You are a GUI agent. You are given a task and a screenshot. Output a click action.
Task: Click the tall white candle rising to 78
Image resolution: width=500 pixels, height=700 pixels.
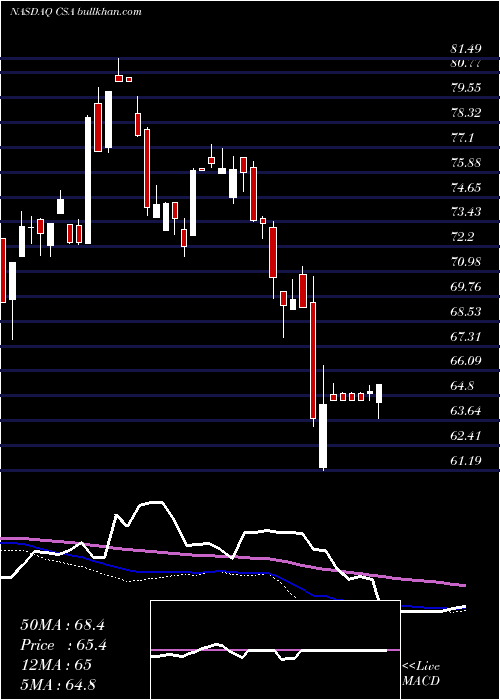pos(88,180)
